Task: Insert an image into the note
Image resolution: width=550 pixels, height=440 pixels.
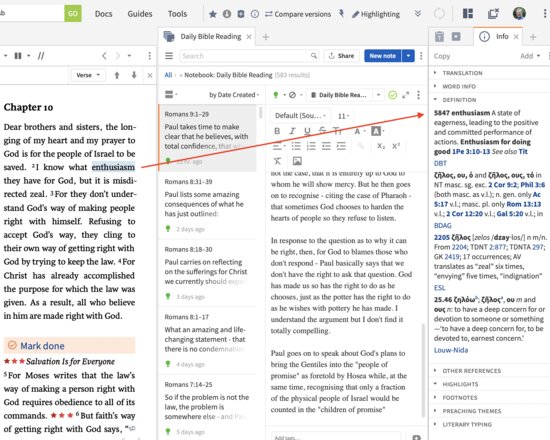Action: (x=297, y=161)
